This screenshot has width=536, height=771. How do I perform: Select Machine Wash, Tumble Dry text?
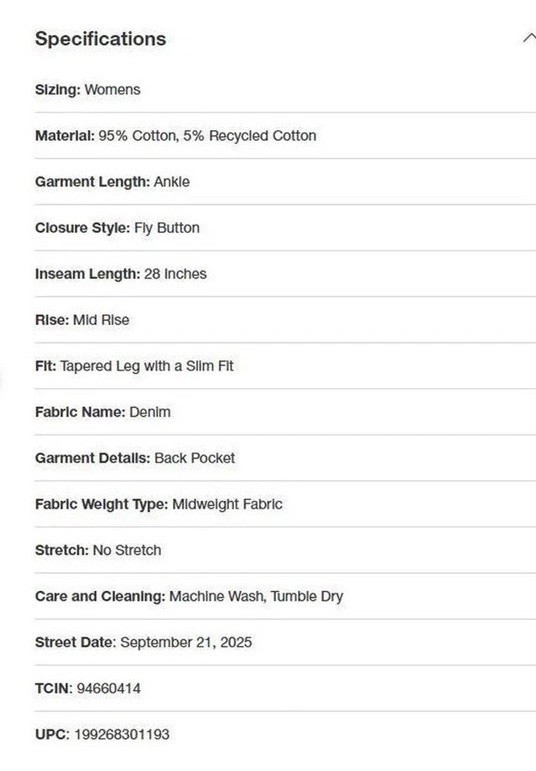tap(256, 596)
